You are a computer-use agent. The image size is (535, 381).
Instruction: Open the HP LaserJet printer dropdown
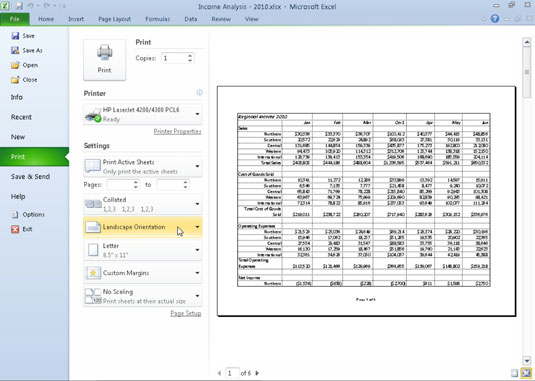click(x=143, y=114)
